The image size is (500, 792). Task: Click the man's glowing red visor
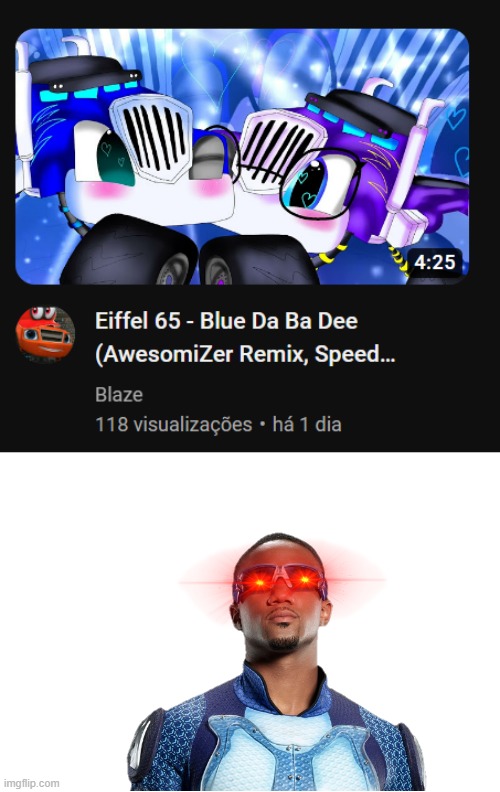click(x=280, y=581)
